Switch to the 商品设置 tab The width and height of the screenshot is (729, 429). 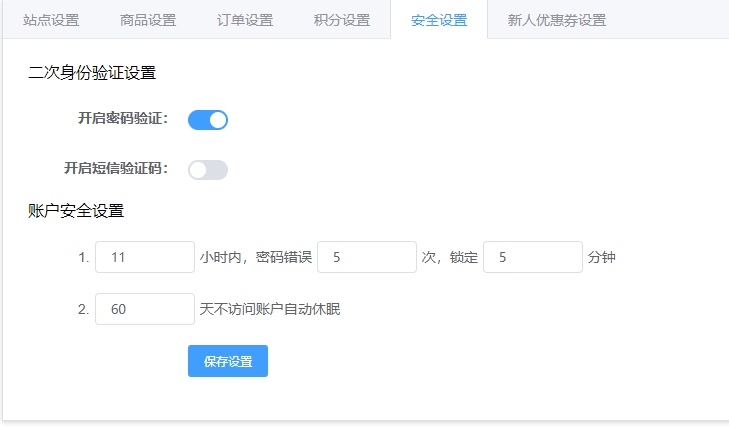148,20
